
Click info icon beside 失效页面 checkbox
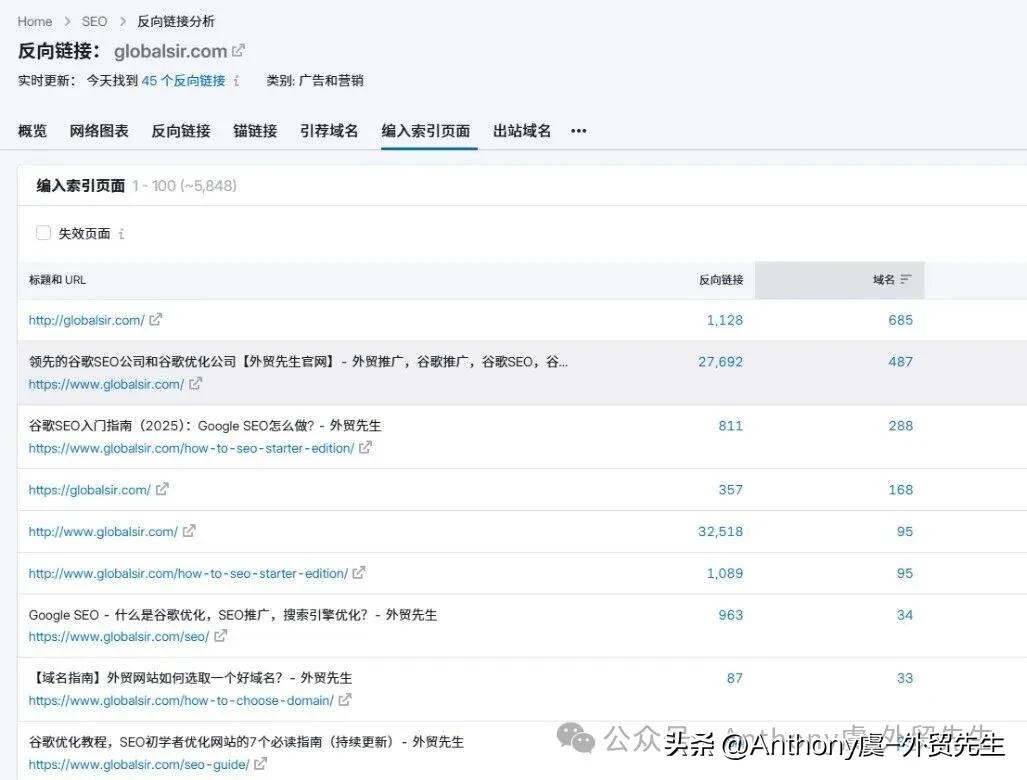[x=120, y=233]
